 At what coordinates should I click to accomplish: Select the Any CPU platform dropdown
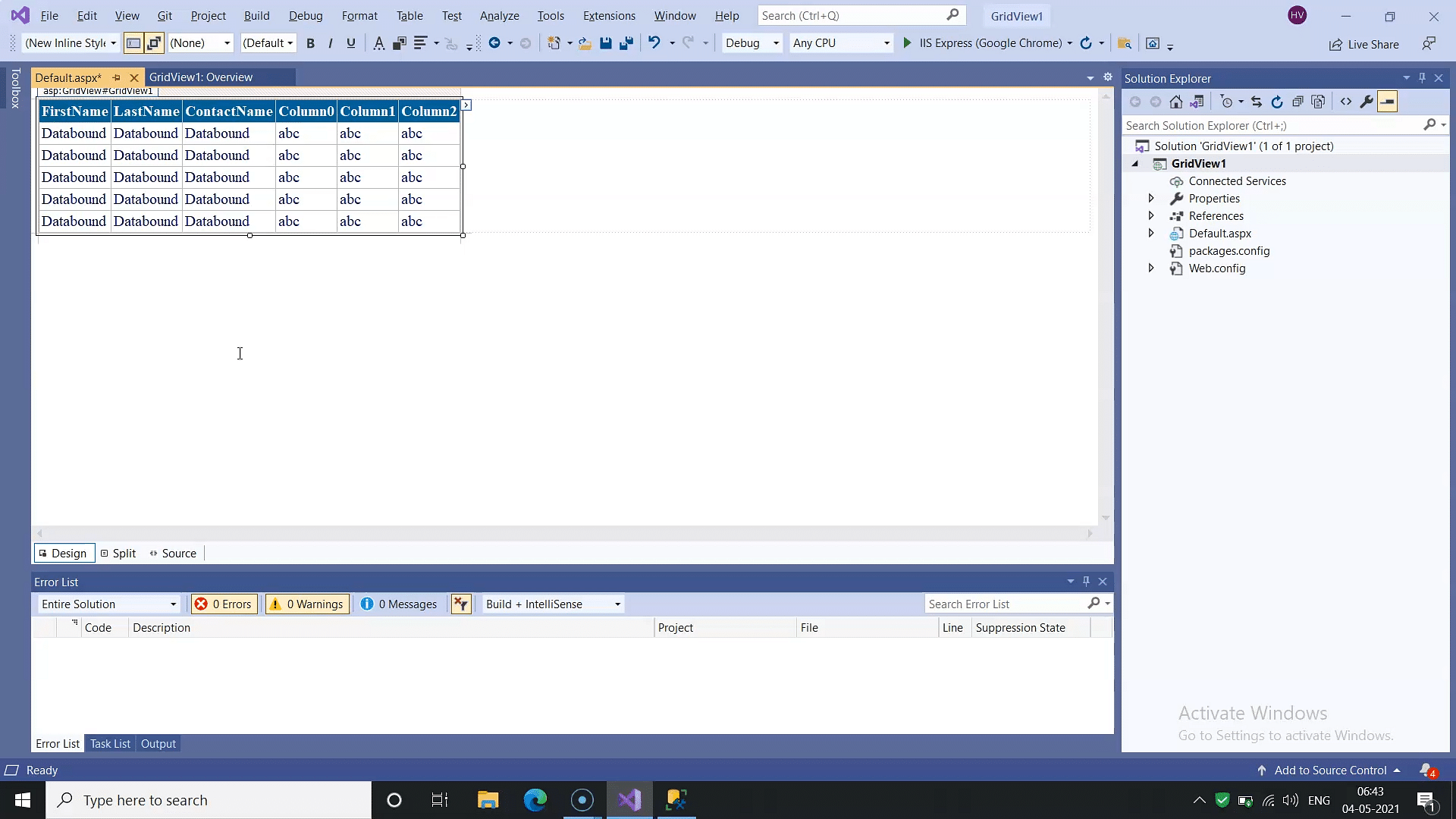click(839, 42)
